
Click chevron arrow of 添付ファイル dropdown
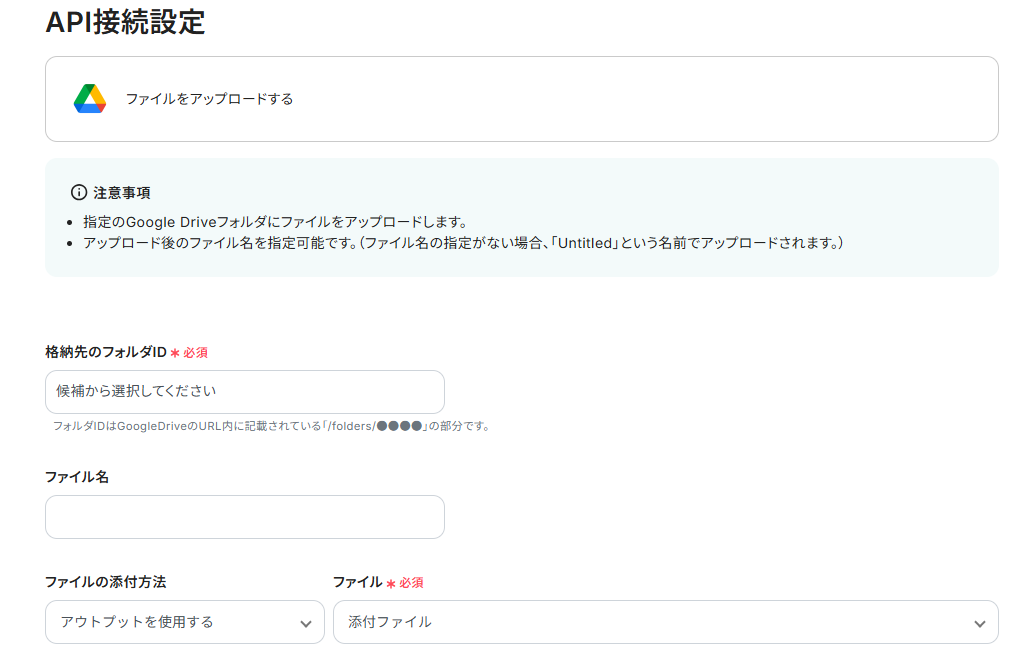click(979, 624)
